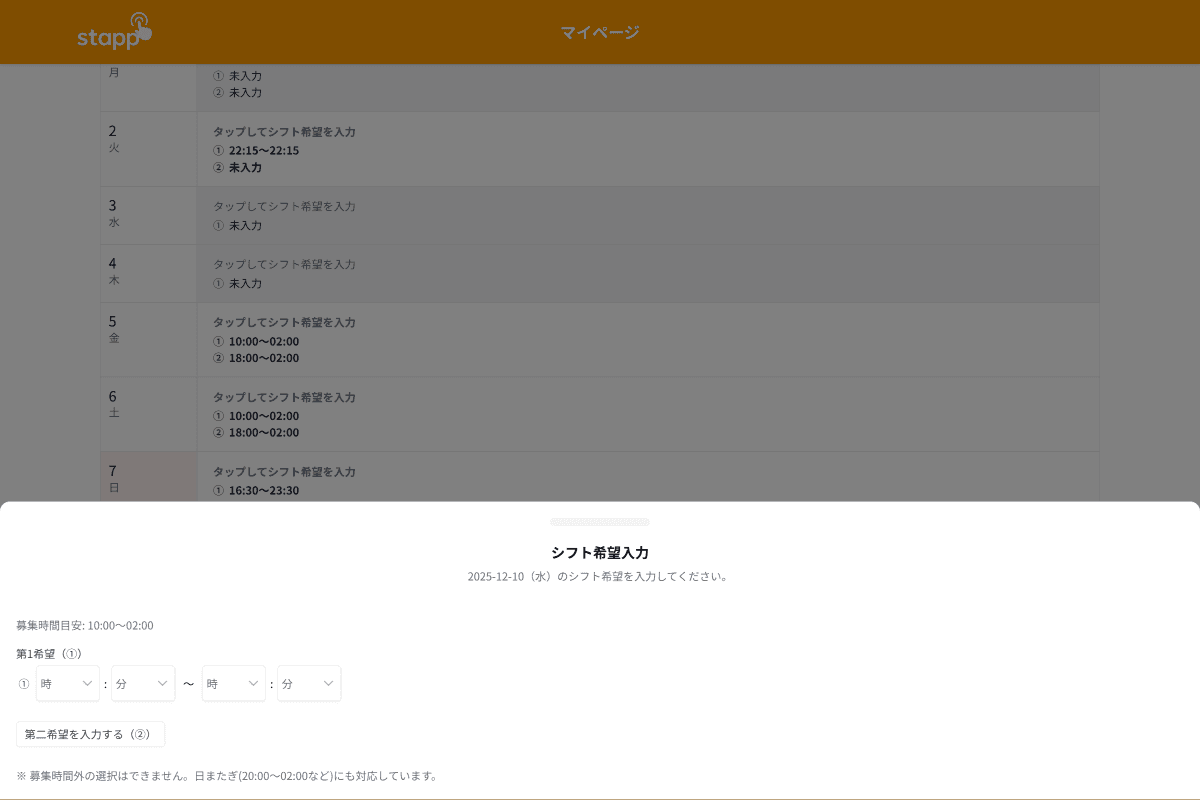1200x800 pixels.
Task: Click the drag handle atop the shift input sheet
Action: coord(600,521)
